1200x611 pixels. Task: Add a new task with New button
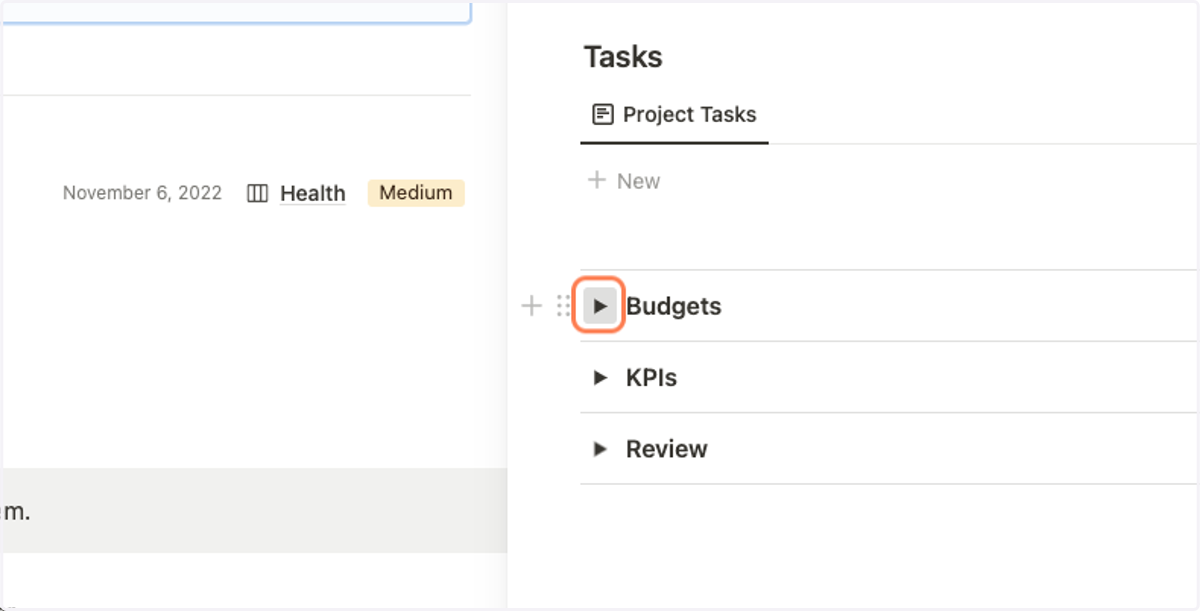(x=624, y=181)
